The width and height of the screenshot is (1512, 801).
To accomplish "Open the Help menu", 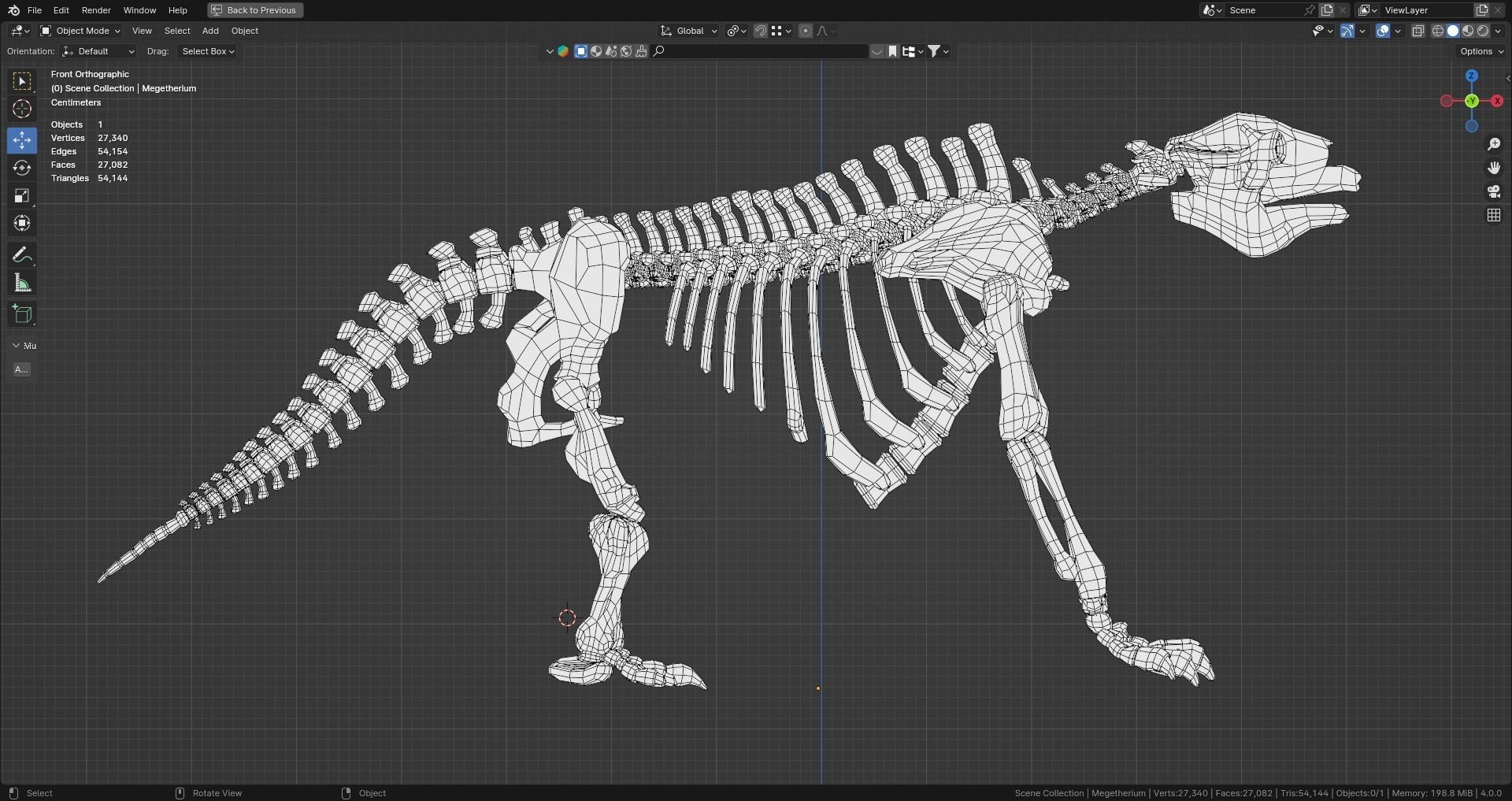I will click(x=178, y=10).
